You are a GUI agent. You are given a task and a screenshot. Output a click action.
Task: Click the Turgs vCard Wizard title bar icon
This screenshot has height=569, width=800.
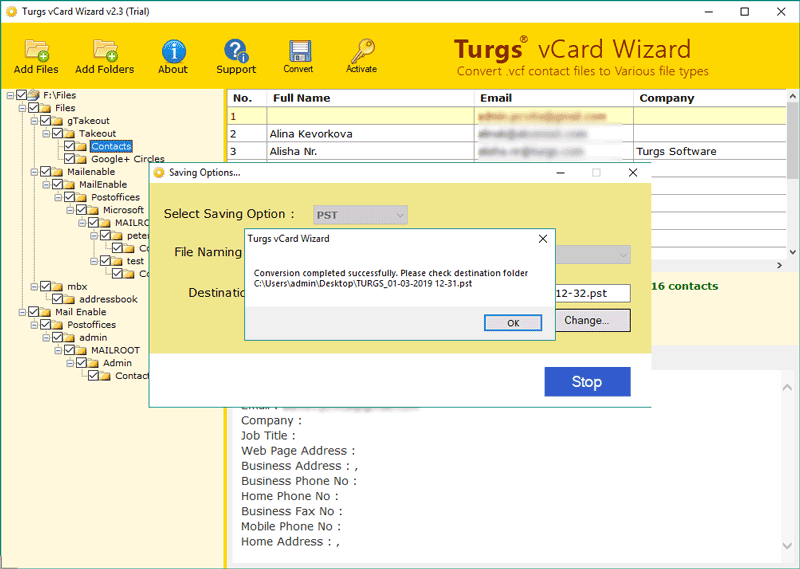coord(11,11)
